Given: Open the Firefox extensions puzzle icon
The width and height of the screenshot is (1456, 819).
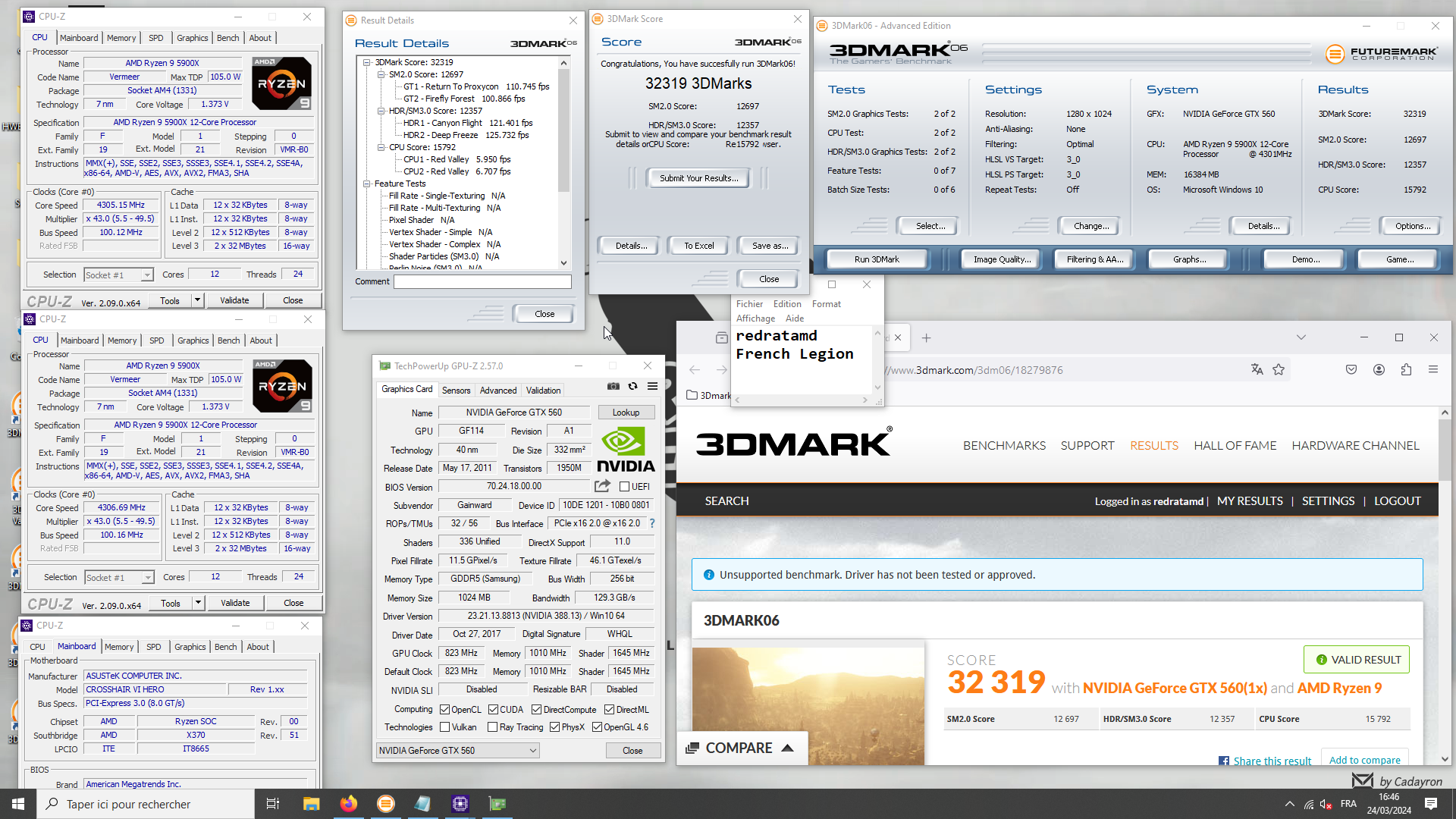Looking at the screenshot, I should tap(1406, 369).
